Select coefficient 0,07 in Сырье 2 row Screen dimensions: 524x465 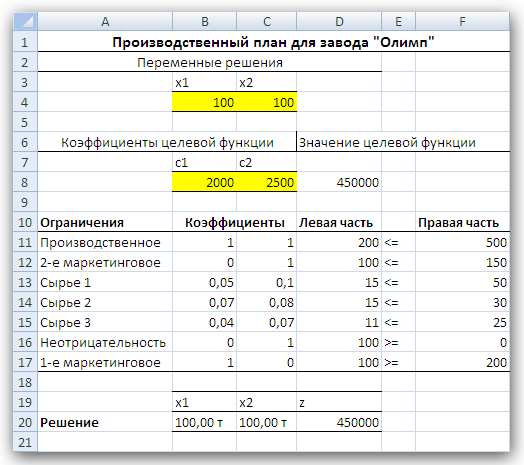[205, 302]
